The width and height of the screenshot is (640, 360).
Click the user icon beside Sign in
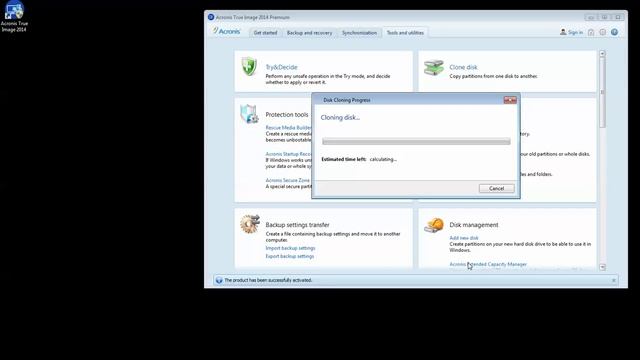coord(563,32)
